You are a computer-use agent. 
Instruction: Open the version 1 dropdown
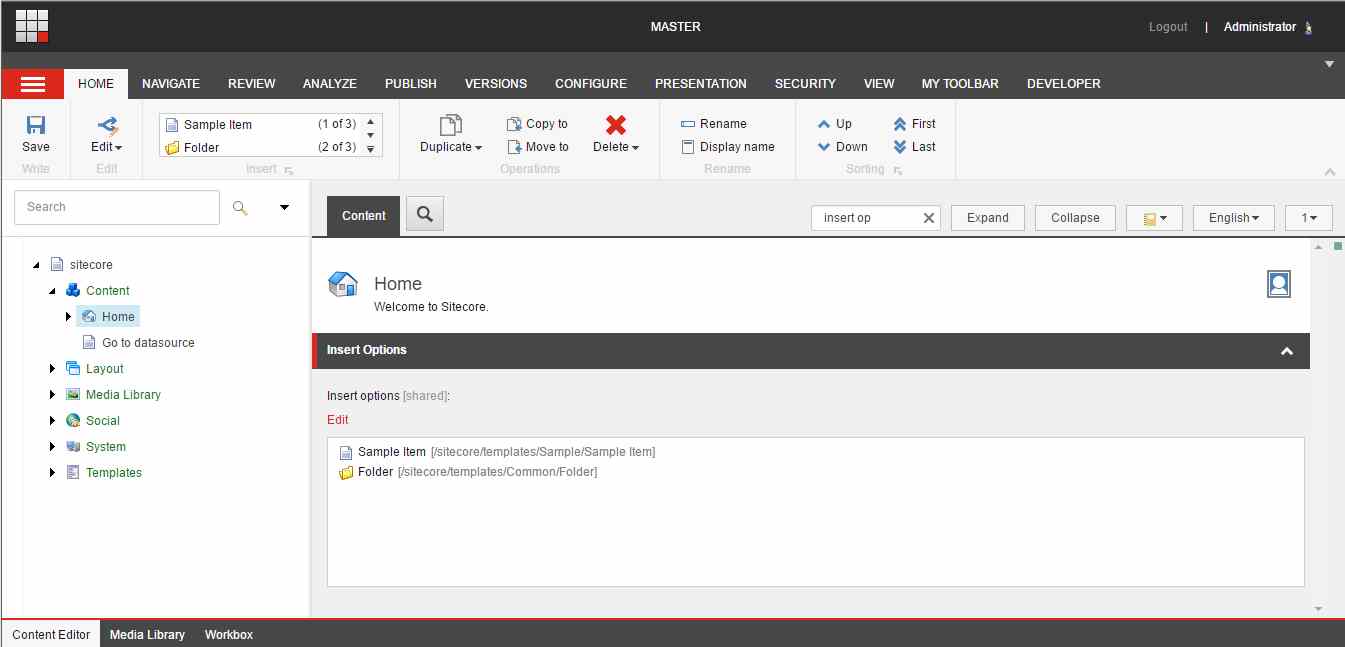1309,218
